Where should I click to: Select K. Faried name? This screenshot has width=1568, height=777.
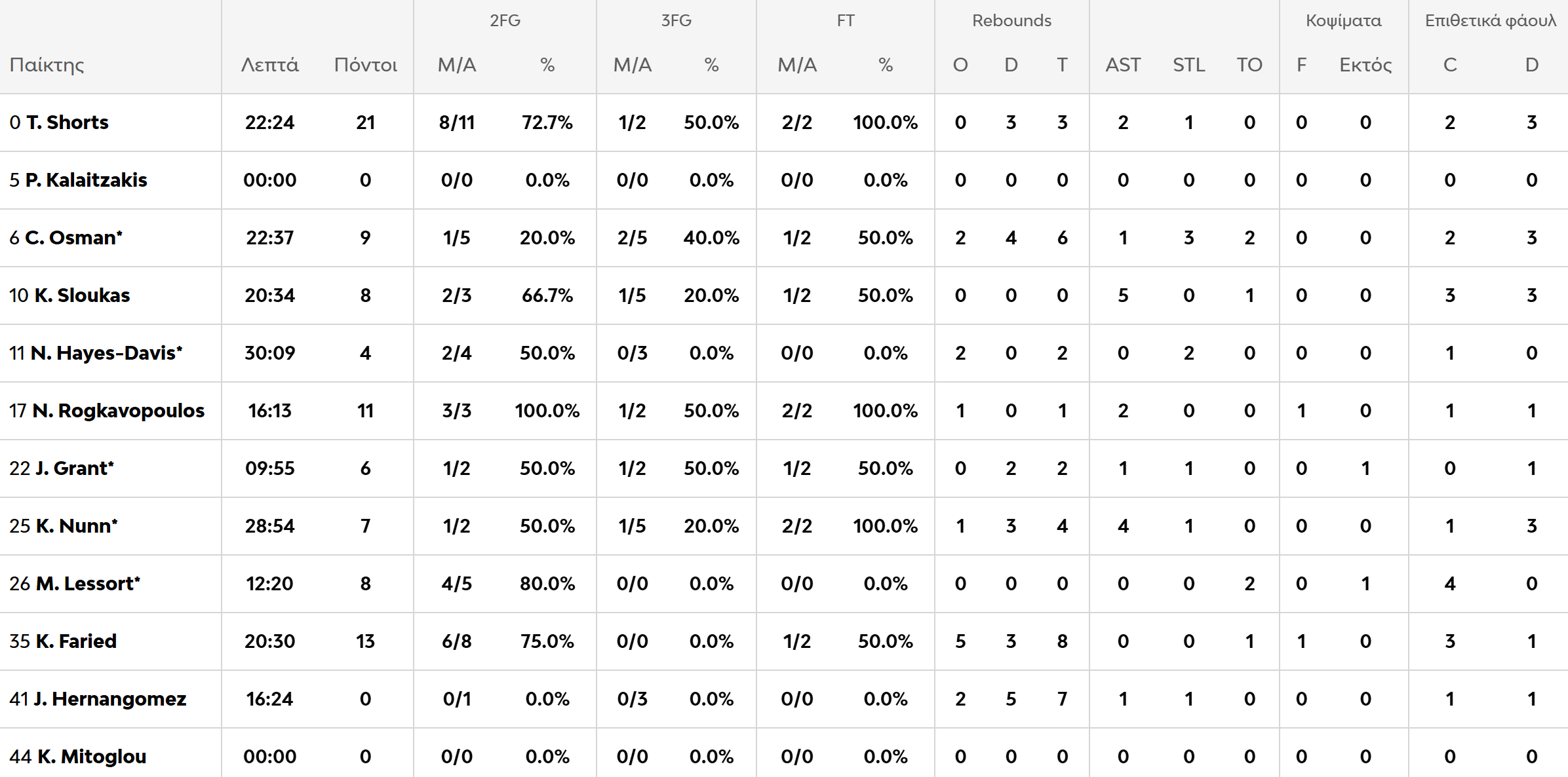75,641
